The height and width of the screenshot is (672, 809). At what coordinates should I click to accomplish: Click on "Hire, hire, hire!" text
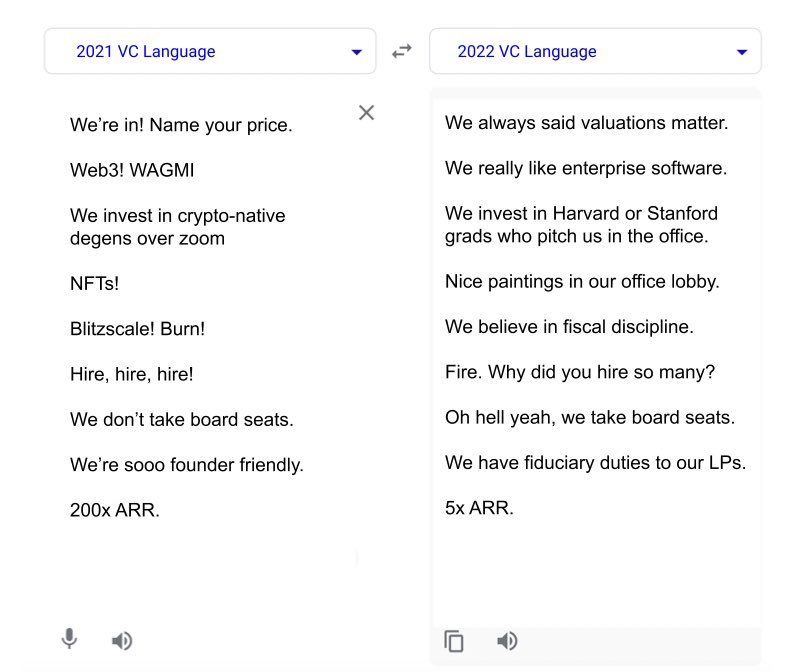click(132, 374)
